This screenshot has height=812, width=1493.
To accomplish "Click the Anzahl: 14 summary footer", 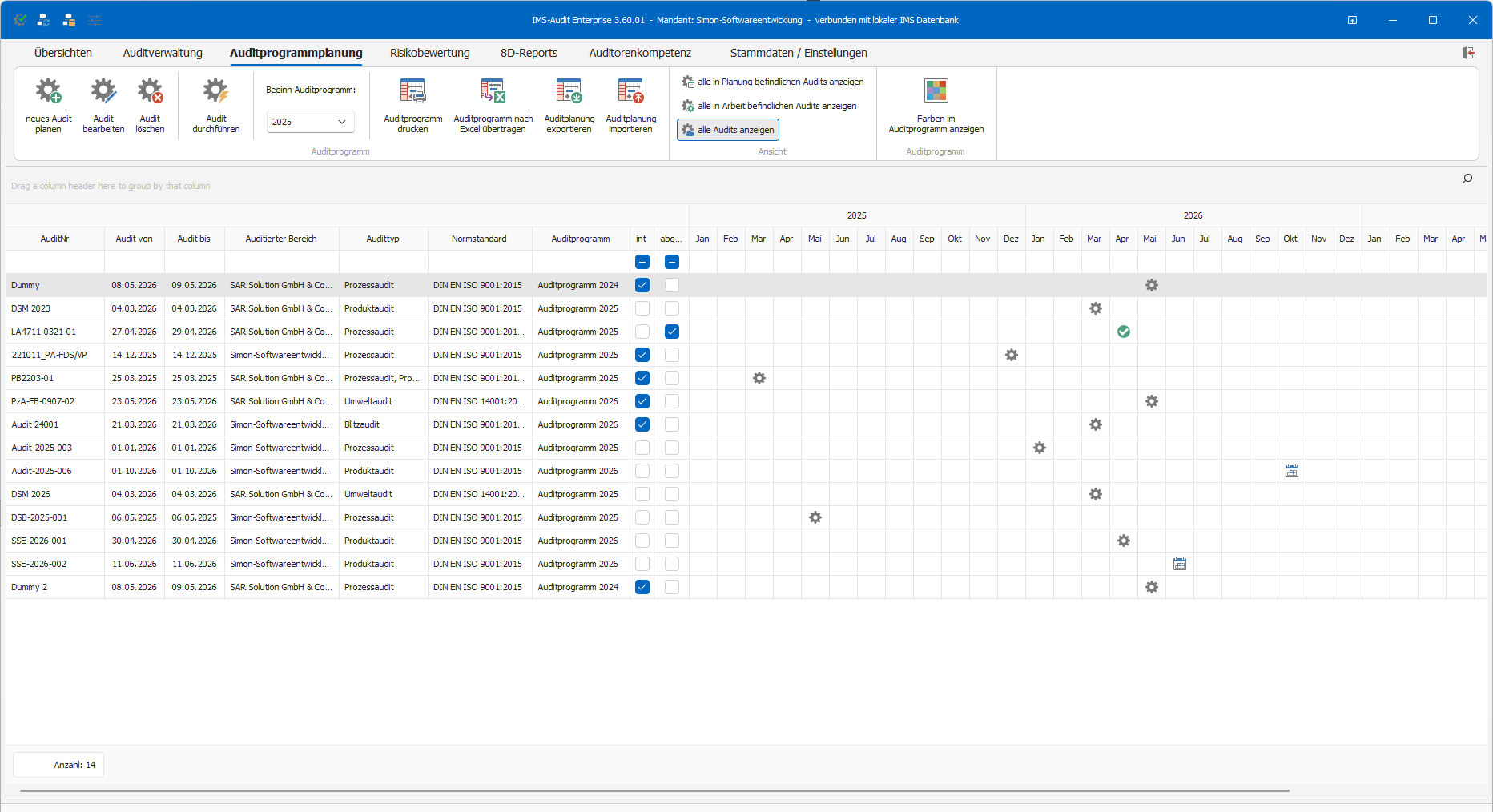I will click(x=58, y=765).
